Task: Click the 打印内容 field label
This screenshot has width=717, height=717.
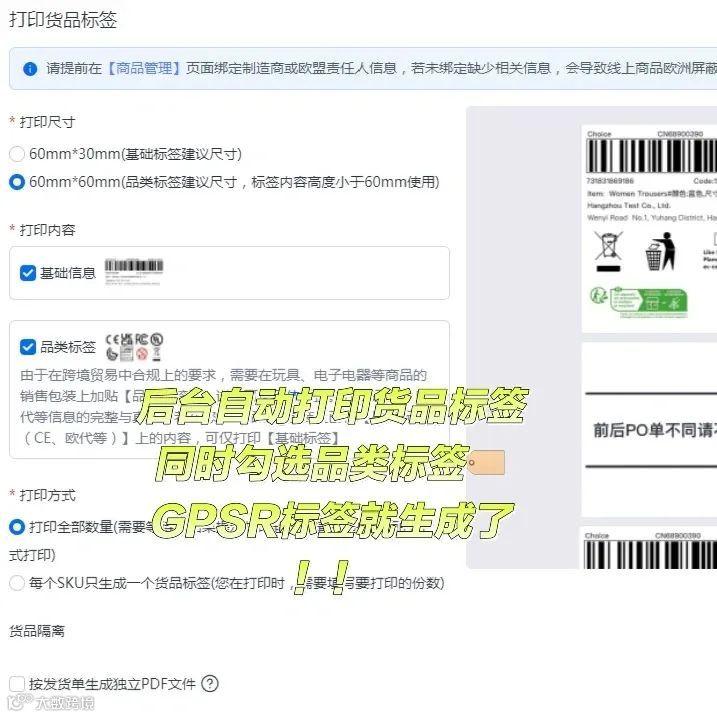Action: coord(47,230)
